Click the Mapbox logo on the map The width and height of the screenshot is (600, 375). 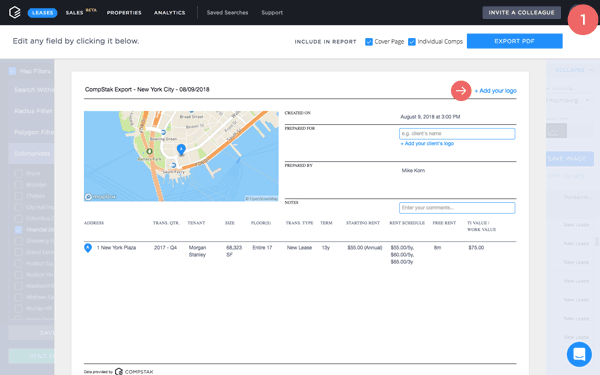[x=101, y=197]
